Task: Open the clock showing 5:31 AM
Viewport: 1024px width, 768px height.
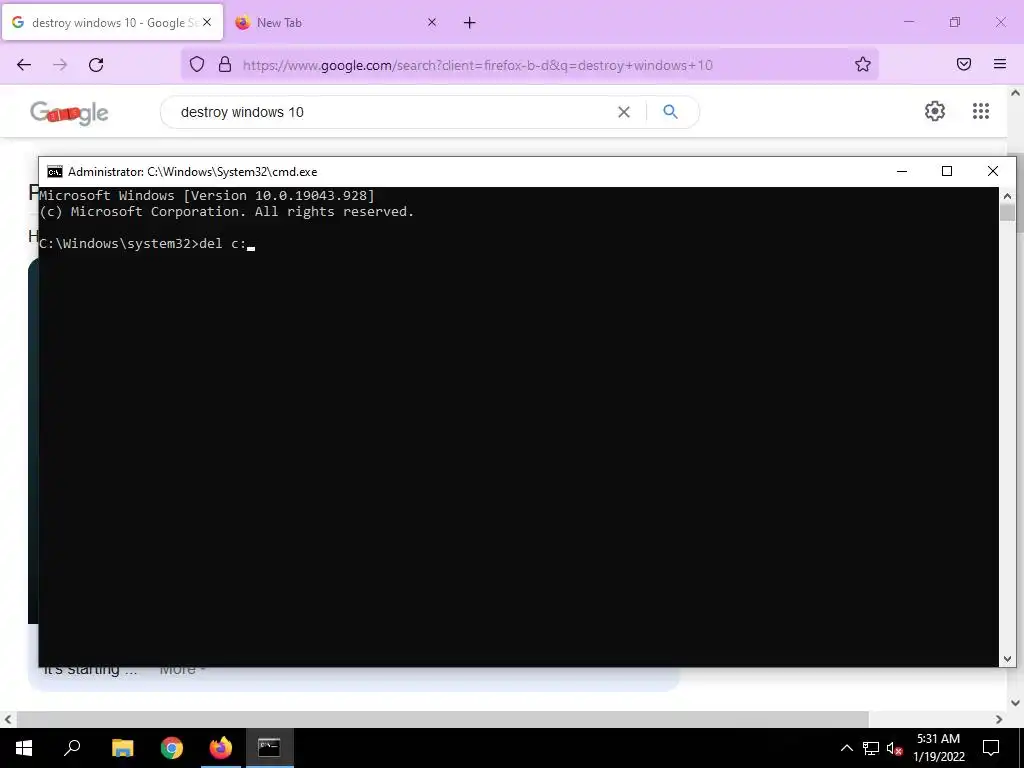Action: point(938,748)
